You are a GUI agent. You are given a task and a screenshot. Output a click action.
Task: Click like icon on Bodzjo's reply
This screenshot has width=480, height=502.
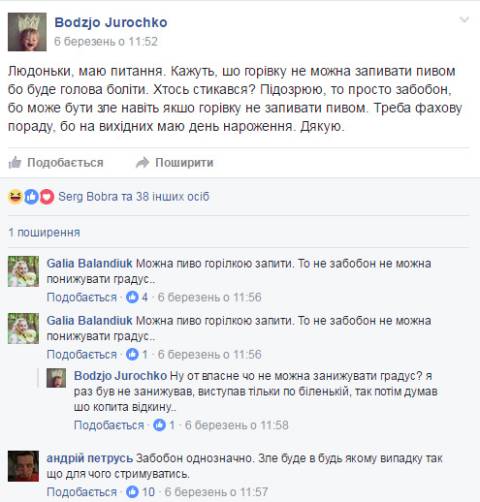click(159, 425)
